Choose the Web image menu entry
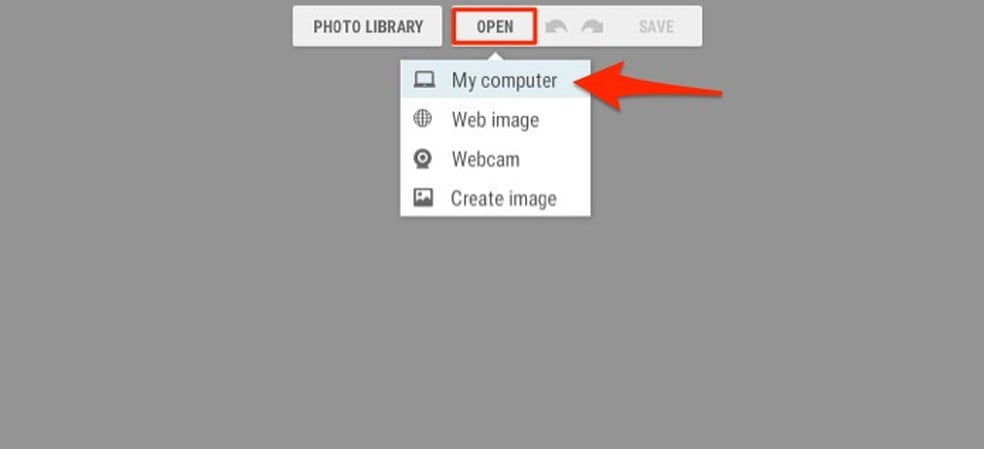 pyautogui.click(x=495, y=119)
